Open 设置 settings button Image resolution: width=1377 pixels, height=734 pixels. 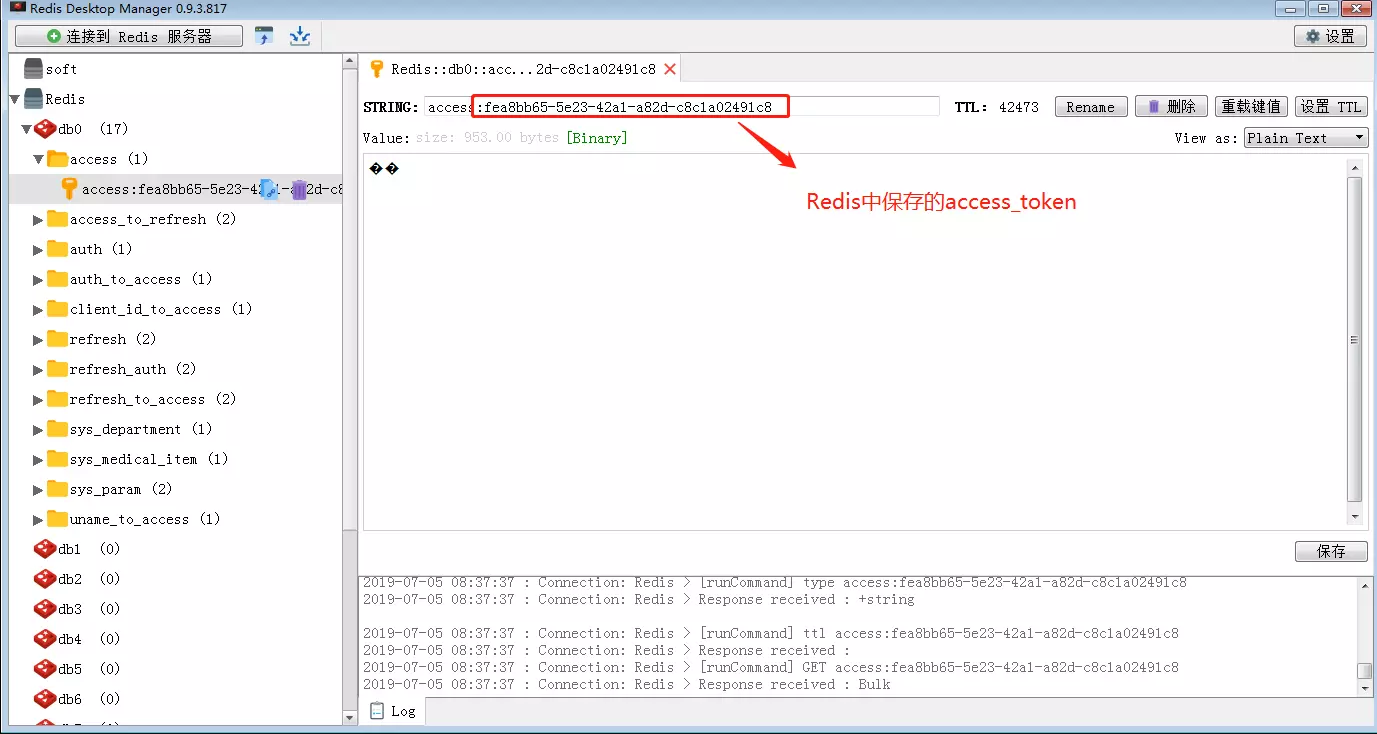1330,36
